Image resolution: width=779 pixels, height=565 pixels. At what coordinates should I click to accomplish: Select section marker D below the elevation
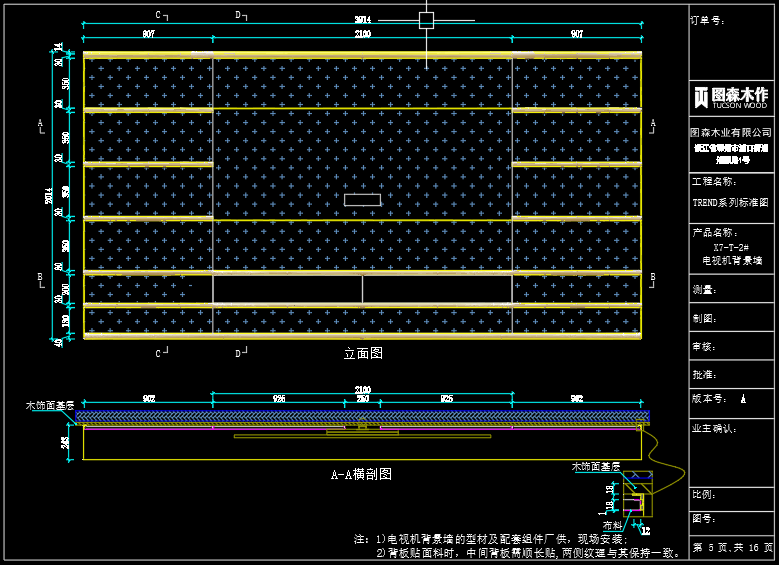tap(239, 352)
